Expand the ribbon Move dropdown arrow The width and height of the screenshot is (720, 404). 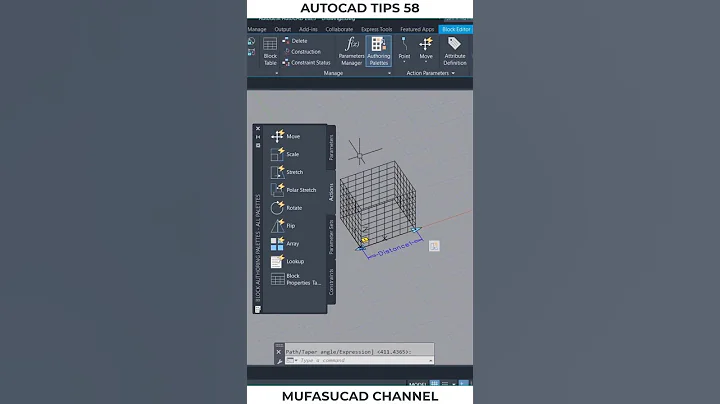426,62
